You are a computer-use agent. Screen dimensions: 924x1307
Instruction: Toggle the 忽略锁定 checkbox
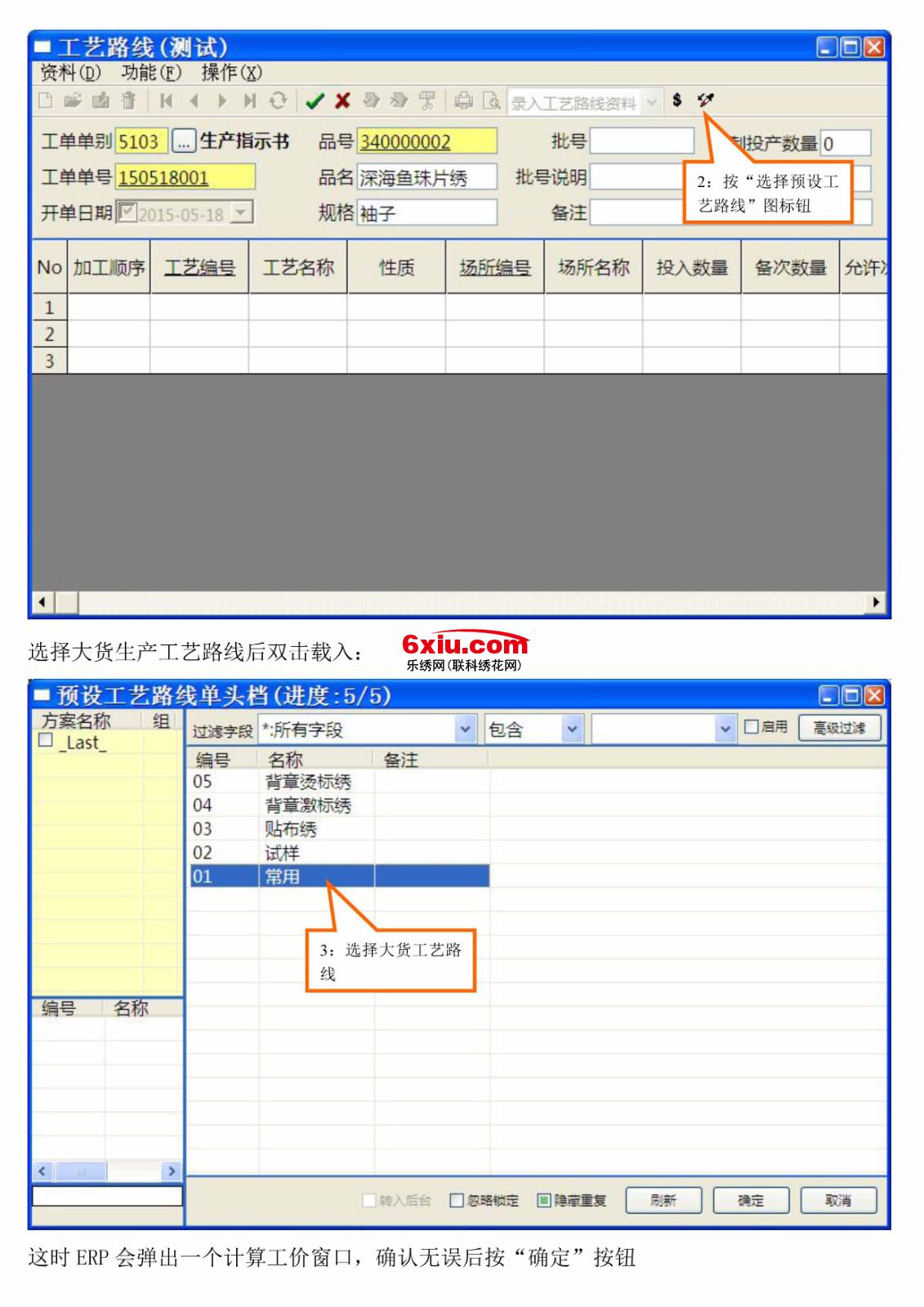457,1200
